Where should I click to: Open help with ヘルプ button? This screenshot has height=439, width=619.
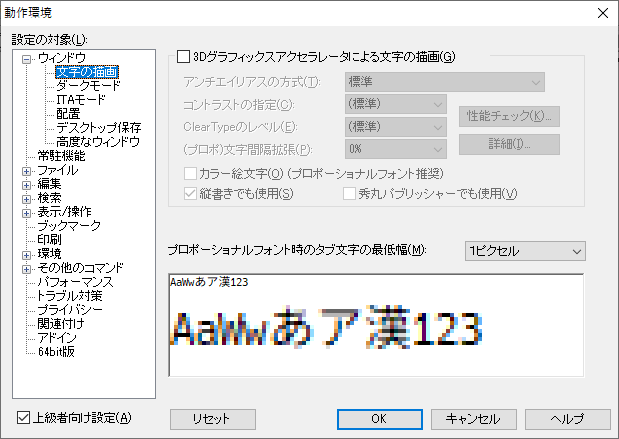567,418
